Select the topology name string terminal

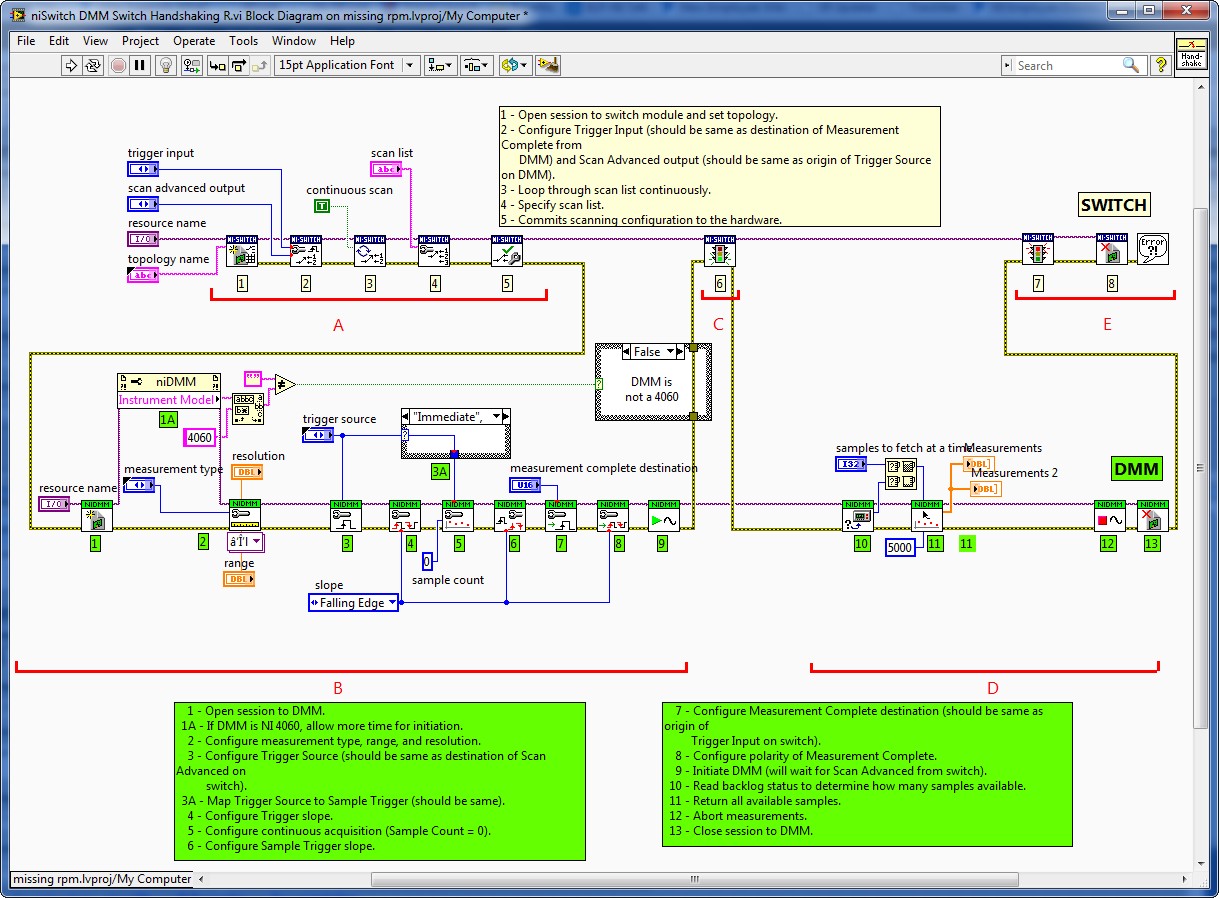pos(143,275)
